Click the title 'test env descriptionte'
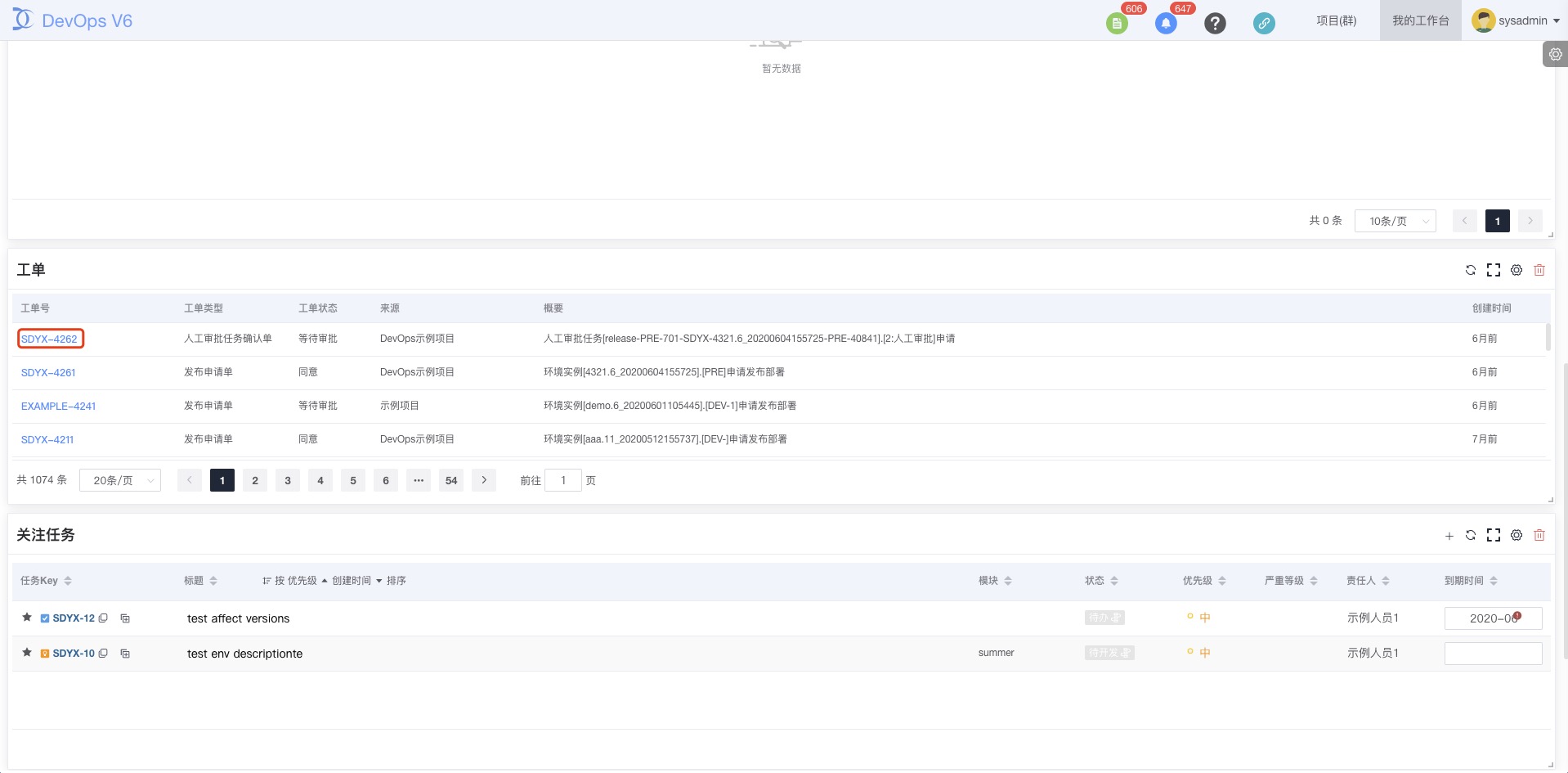 click(x=244, y=654)
